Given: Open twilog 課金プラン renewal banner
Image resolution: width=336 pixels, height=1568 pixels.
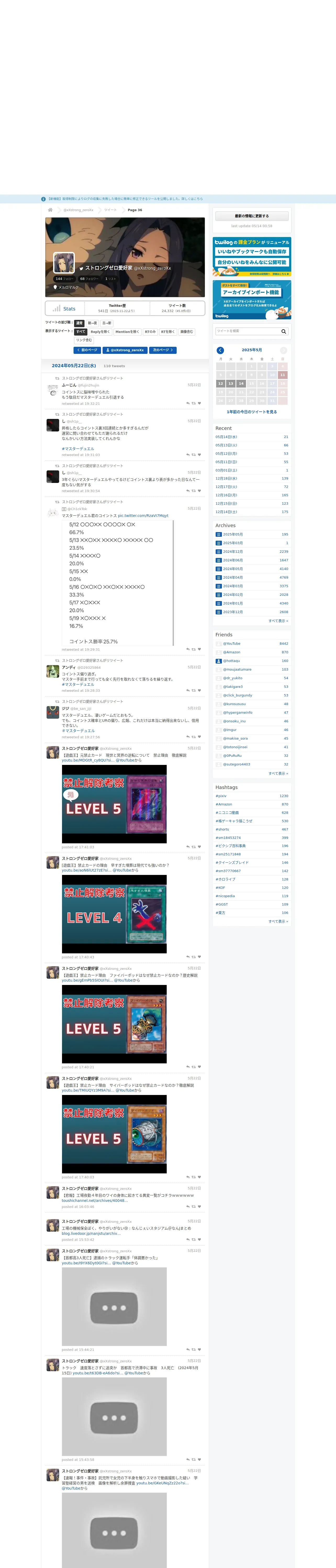Looking at the screenshot, I should 252,256.
